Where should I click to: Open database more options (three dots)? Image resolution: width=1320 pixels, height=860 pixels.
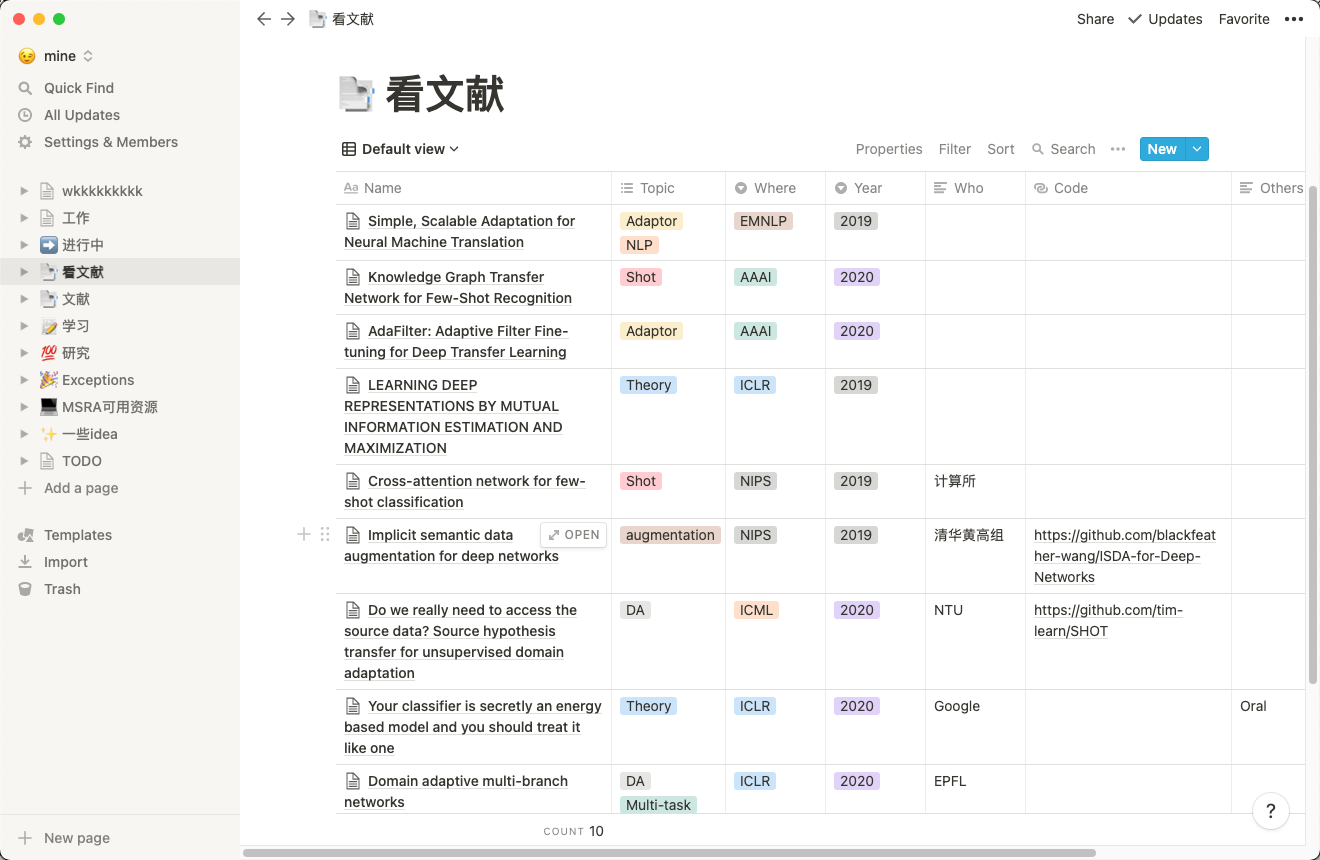click(x=1118, y=149)
